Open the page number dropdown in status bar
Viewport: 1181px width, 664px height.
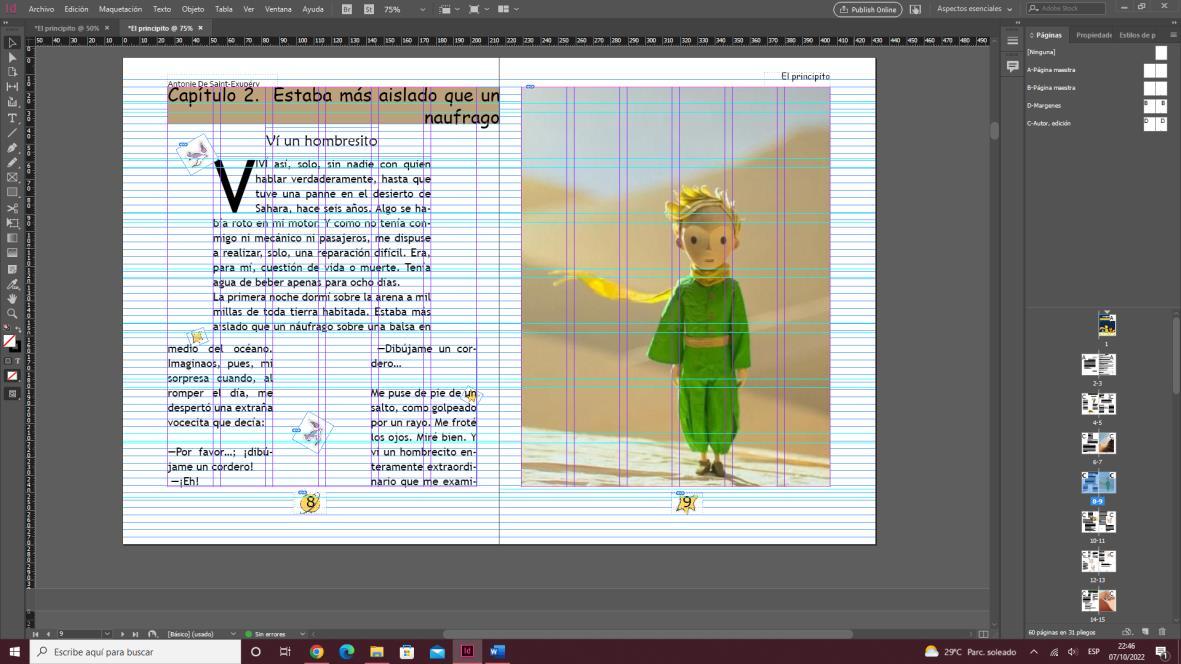pyautogui.click(x=107, y=634)
